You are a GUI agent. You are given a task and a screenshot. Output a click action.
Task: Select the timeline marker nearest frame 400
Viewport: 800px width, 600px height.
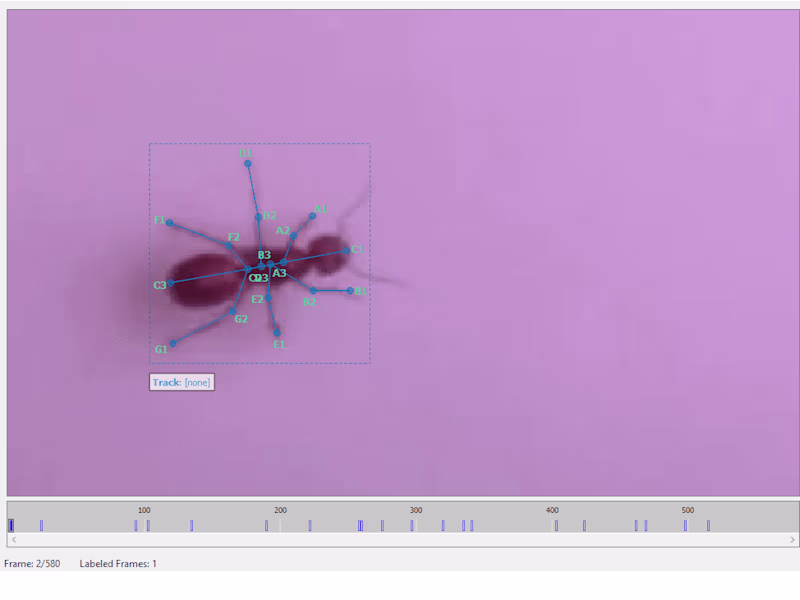point(556,526)
